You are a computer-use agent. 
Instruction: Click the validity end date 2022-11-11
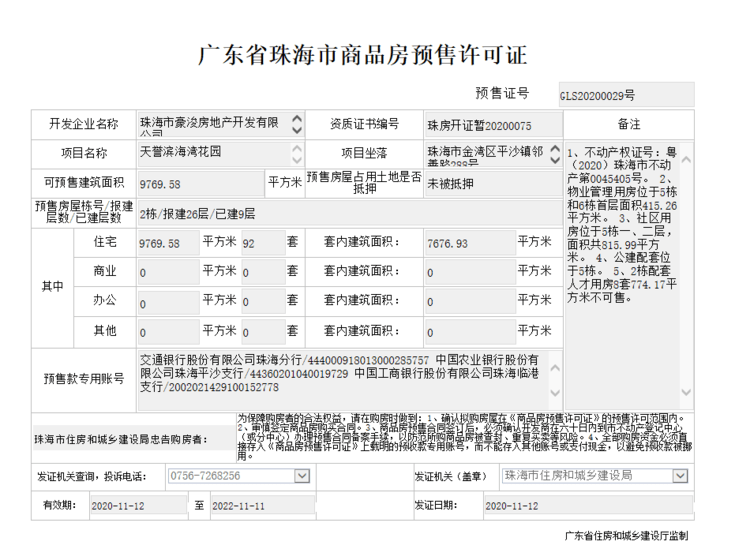point(255,506)
